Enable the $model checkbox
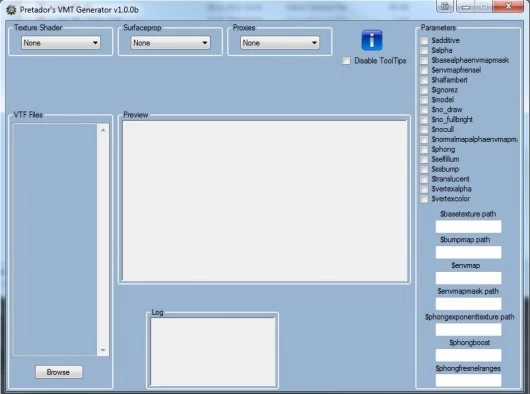Screen dimensions: 530x394 (424, 100)
